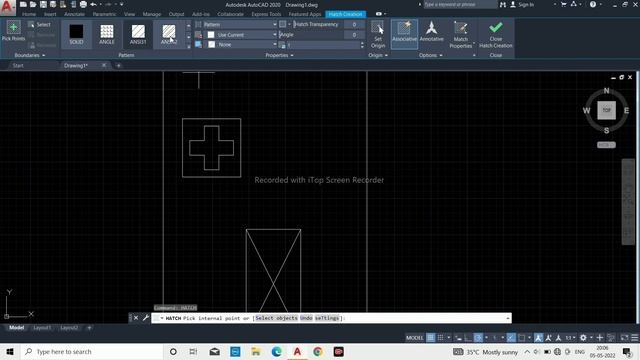Click the command line customize wrench icon
This screenshot has height=360, width=640.
coord(146,318)
